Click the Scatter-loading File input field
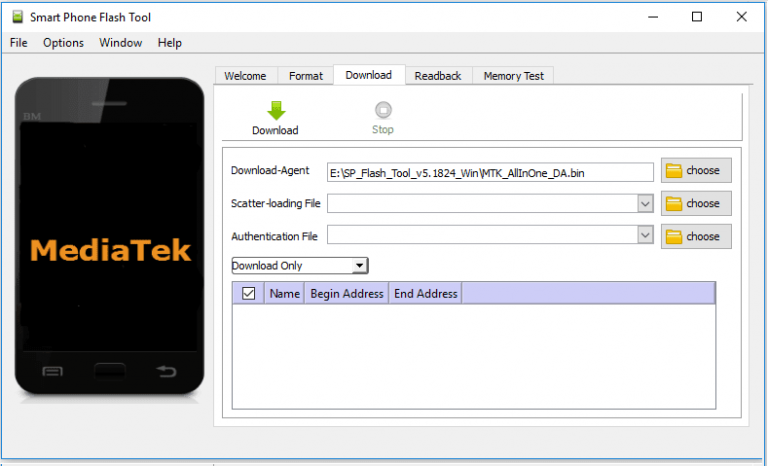Viewport: 768px width, 466px height. pyautogui.click(x=482, y=203)
